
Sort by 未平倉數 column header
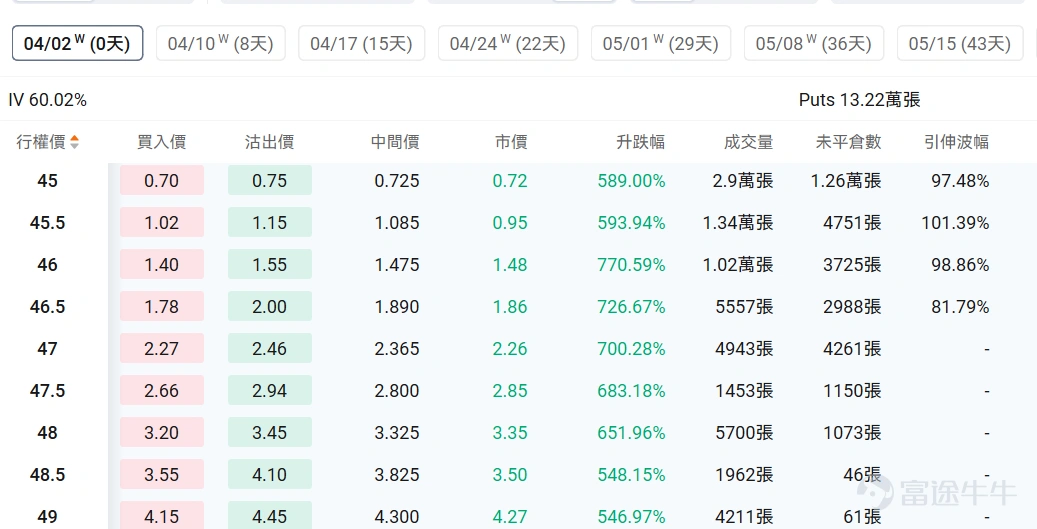849,142
